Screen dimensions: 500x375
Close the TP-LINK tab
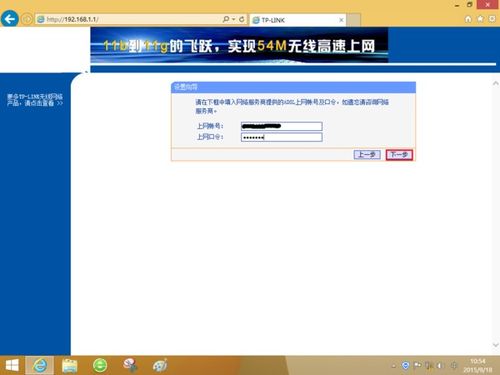click(341, 20)
